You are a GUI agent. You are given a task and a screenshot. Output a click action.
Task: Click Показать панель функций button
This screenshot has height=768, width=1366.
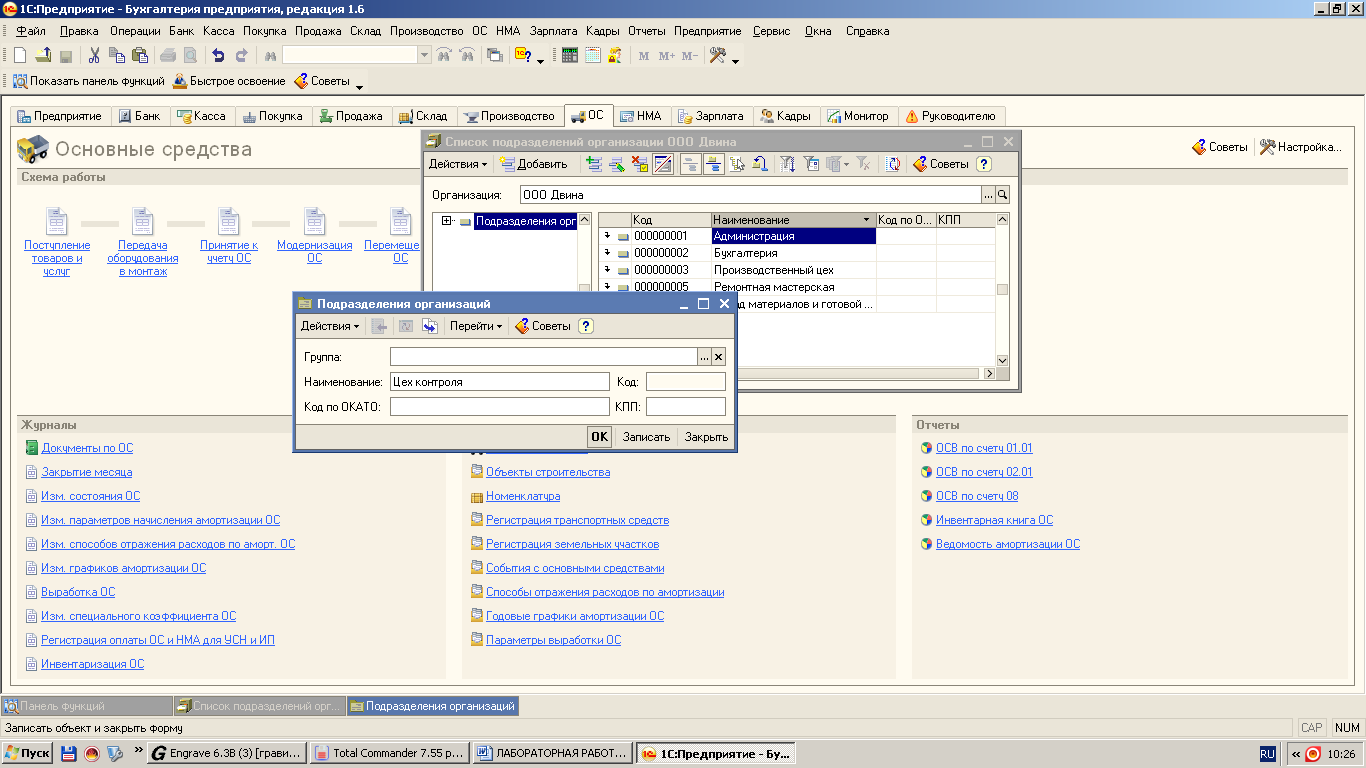coord(89,81)
